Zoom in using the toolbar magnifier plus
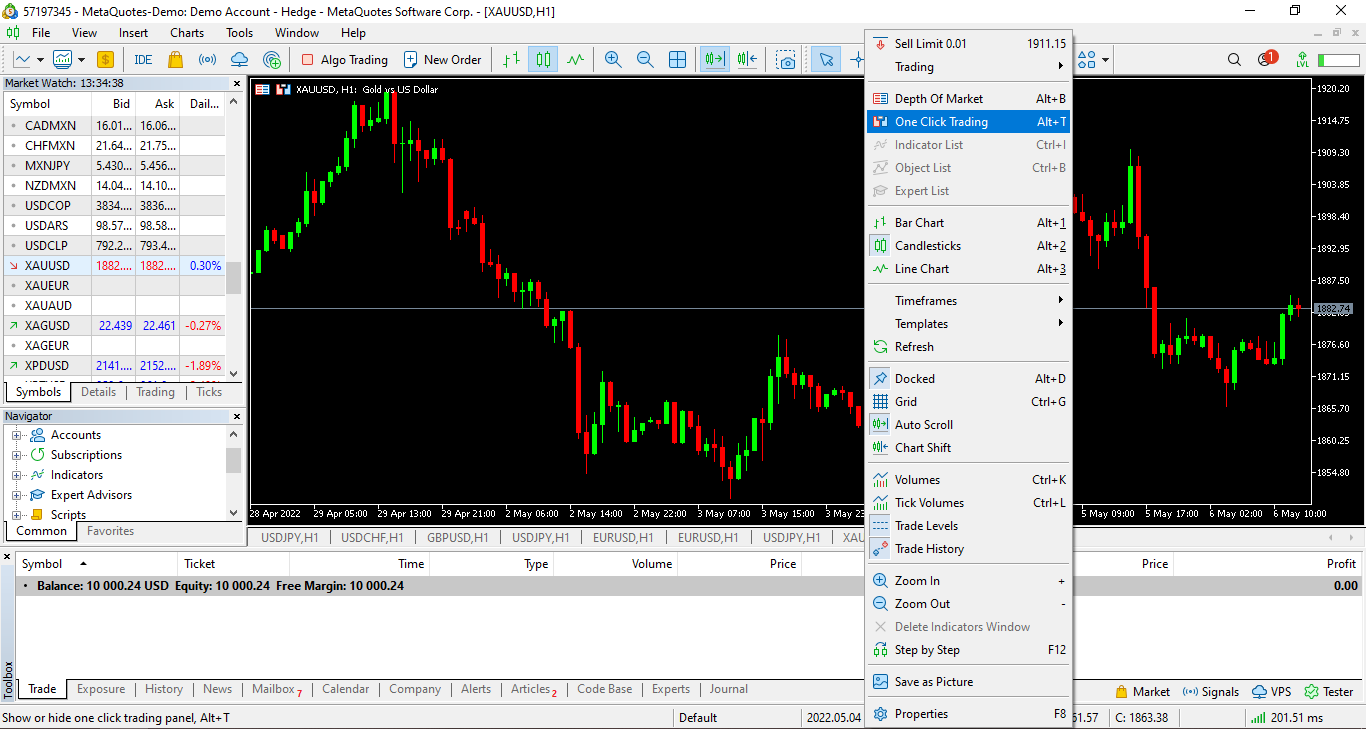Image resolution: width=1366 pixels, height=729 pixels. pos(613,60)
